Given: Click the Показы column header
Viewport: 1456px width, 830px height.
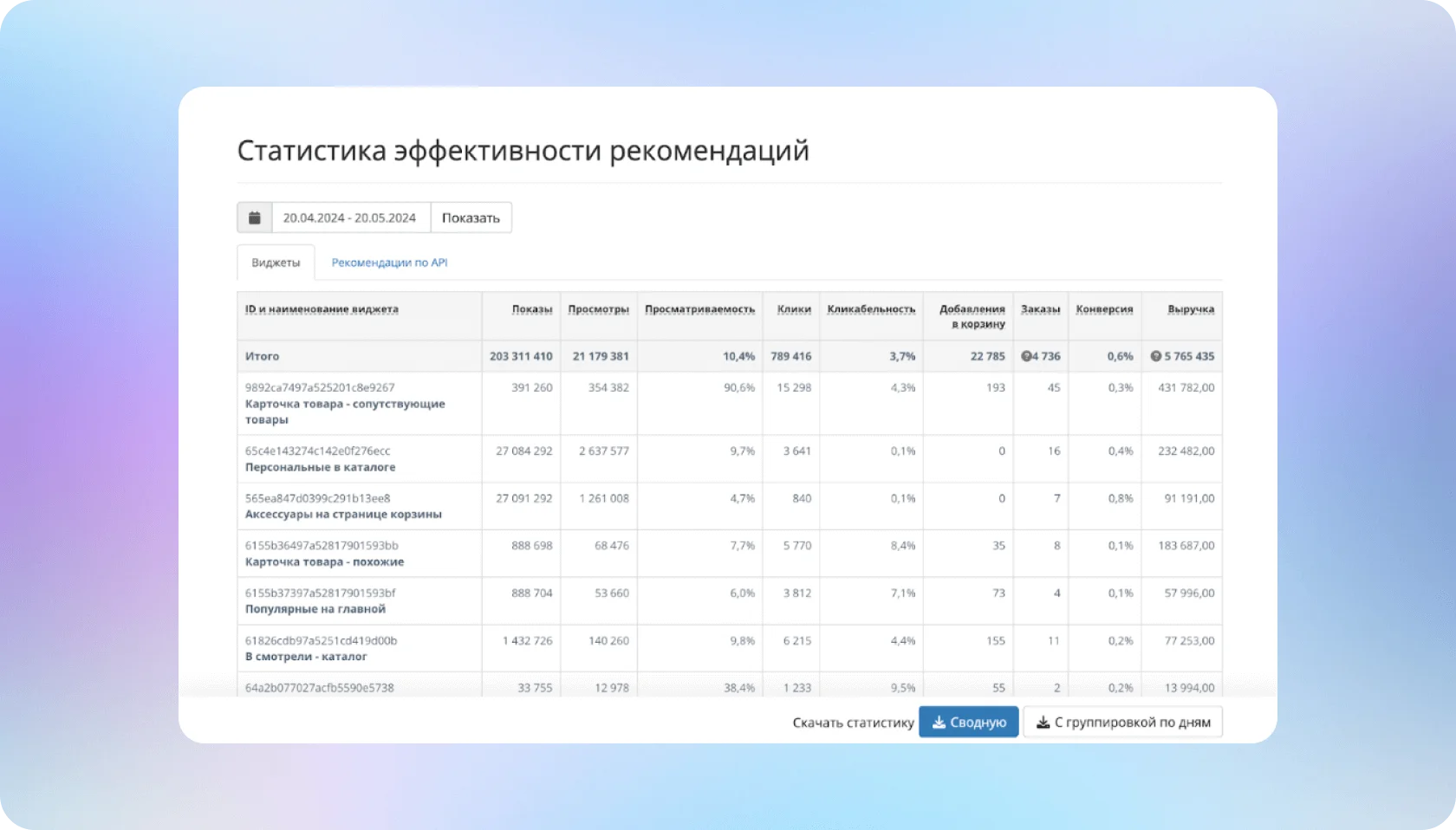Looking at the screenshot, I should click(x=531, y=309).
